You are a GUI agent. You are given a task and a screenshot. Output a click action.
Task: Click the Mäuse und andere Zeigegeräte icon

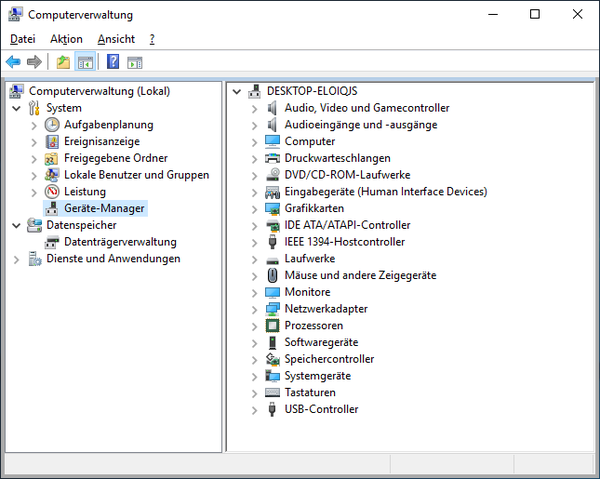pos(272,275)
